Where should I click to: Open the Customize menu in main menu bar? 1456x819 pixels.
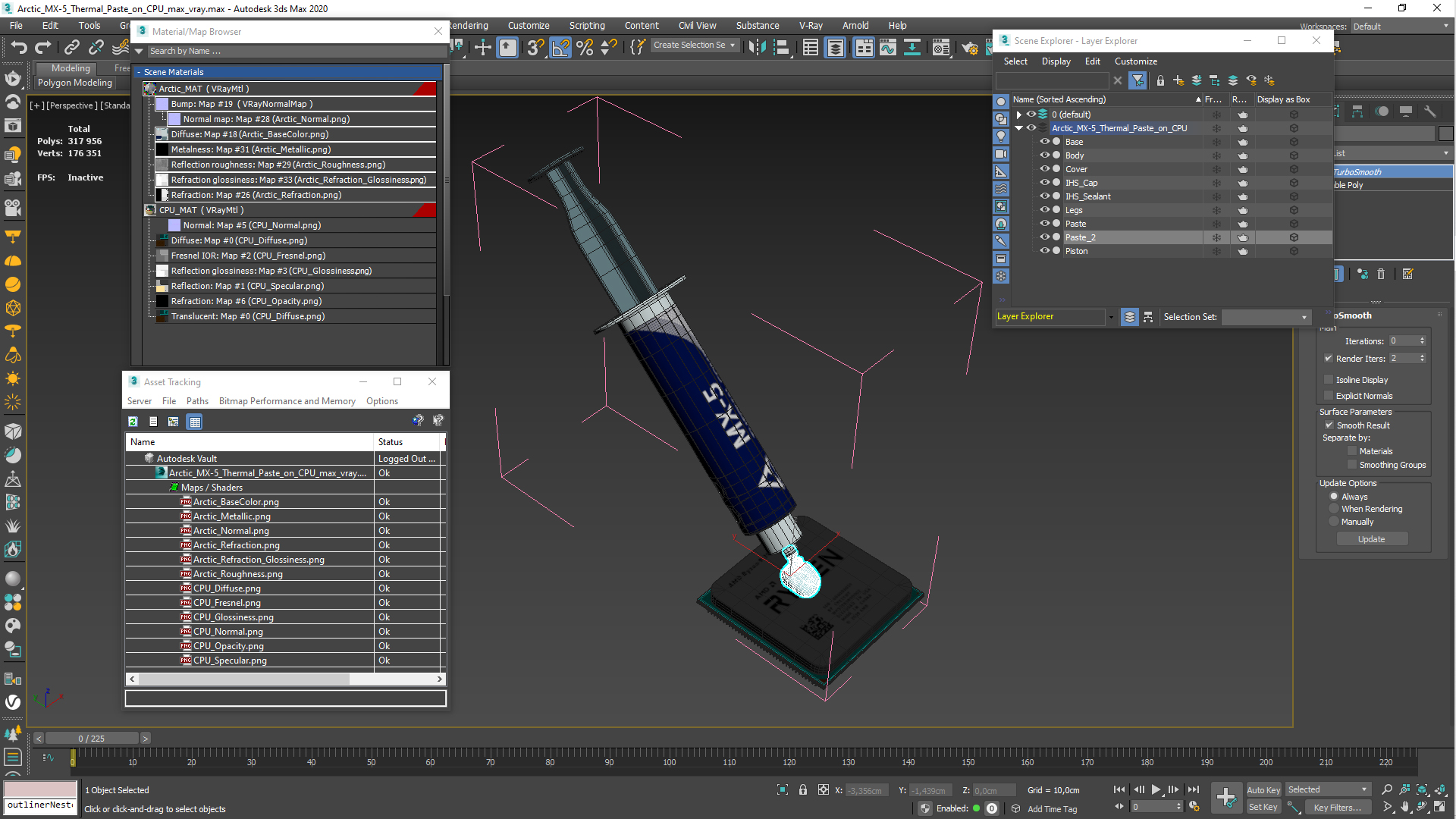click(529, 26)
